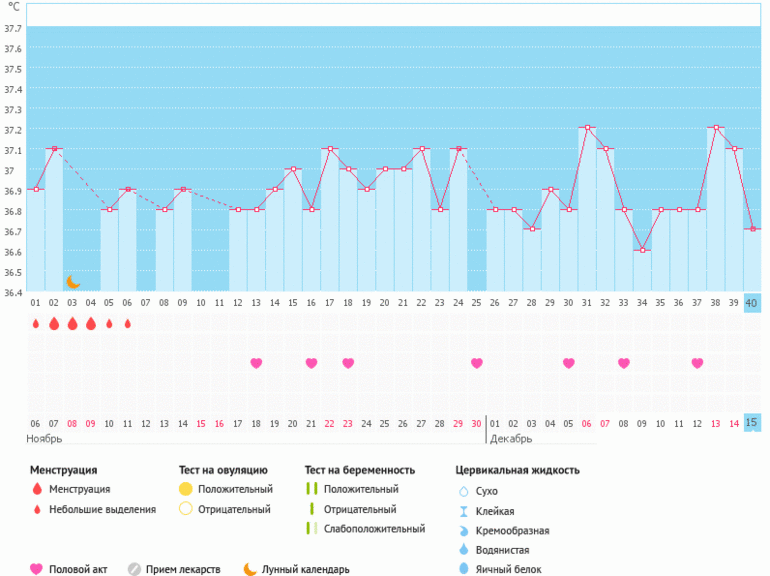This screenshot has height=576, width=770.
Task: Select the highlighted cycle day 40 cell
Action: point(752,303)
